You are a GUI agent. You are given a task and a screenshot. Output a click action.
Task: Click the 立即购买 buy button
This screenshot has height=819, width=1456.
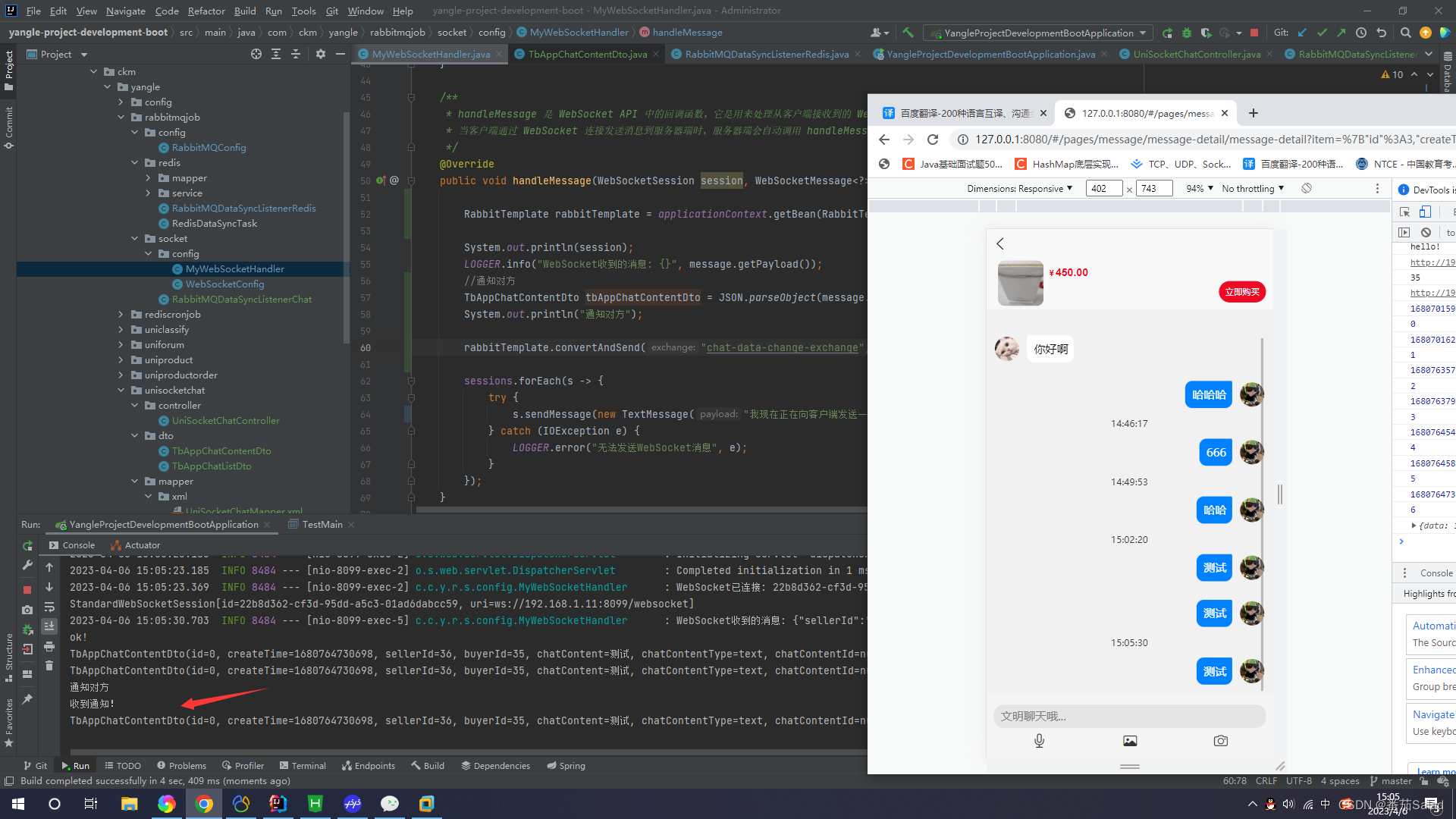click(x=1241, y=292)
